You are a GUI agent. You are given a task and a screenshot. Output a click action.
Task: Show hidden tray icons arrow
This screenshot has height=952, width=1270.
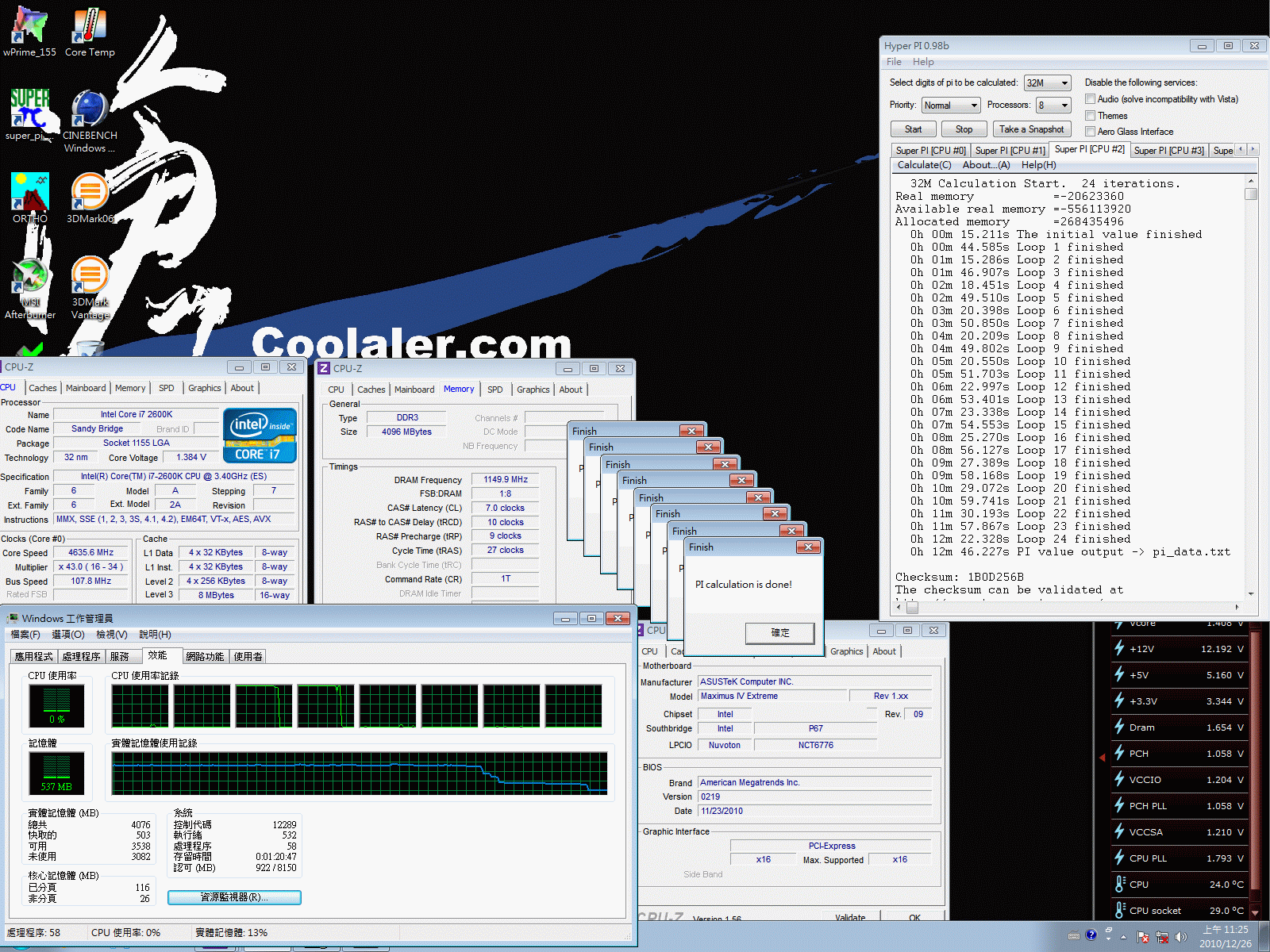click(x=1123, y=937)
